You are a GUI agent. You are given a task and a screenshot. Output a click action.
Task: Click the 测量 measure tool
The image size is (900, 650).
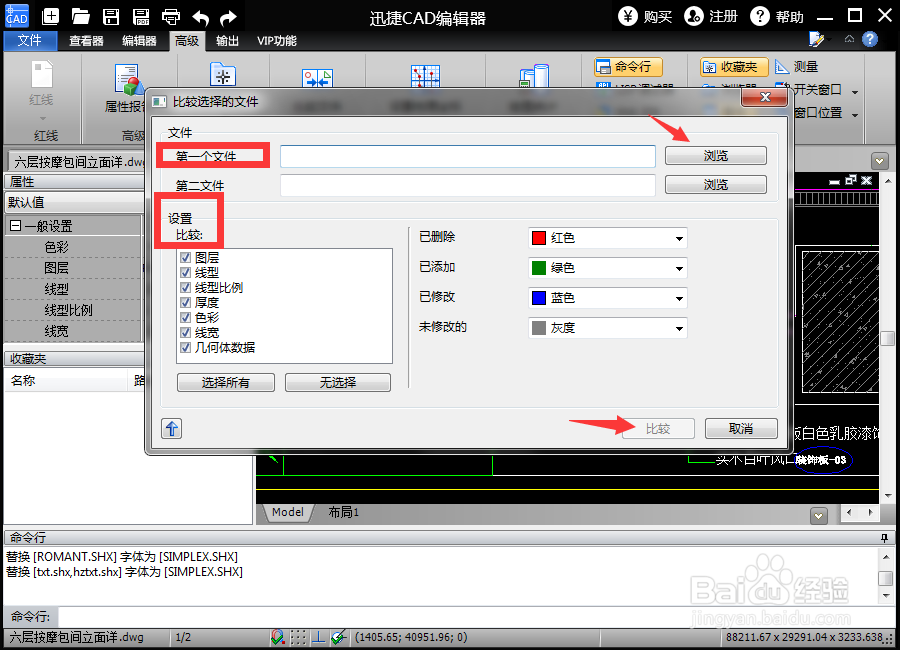coord(797,67)
